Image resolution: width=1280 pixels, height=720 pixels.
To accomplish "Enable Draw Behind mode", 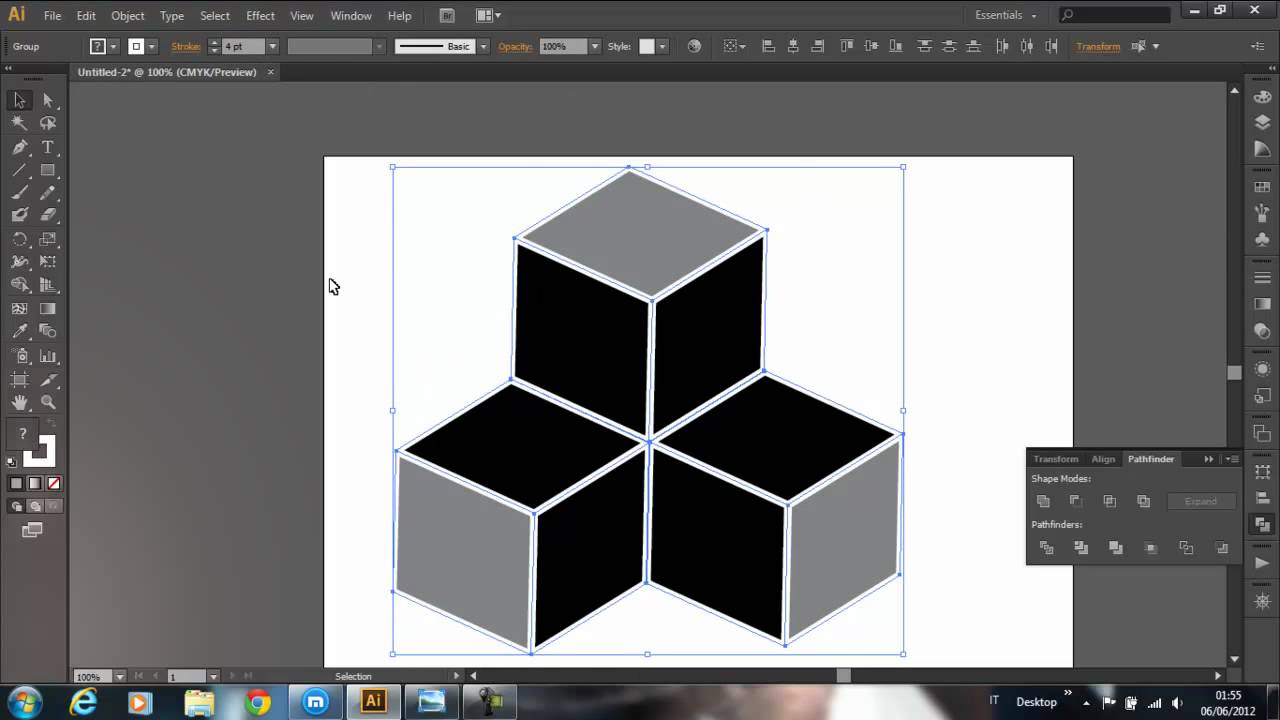I will 35,506.
